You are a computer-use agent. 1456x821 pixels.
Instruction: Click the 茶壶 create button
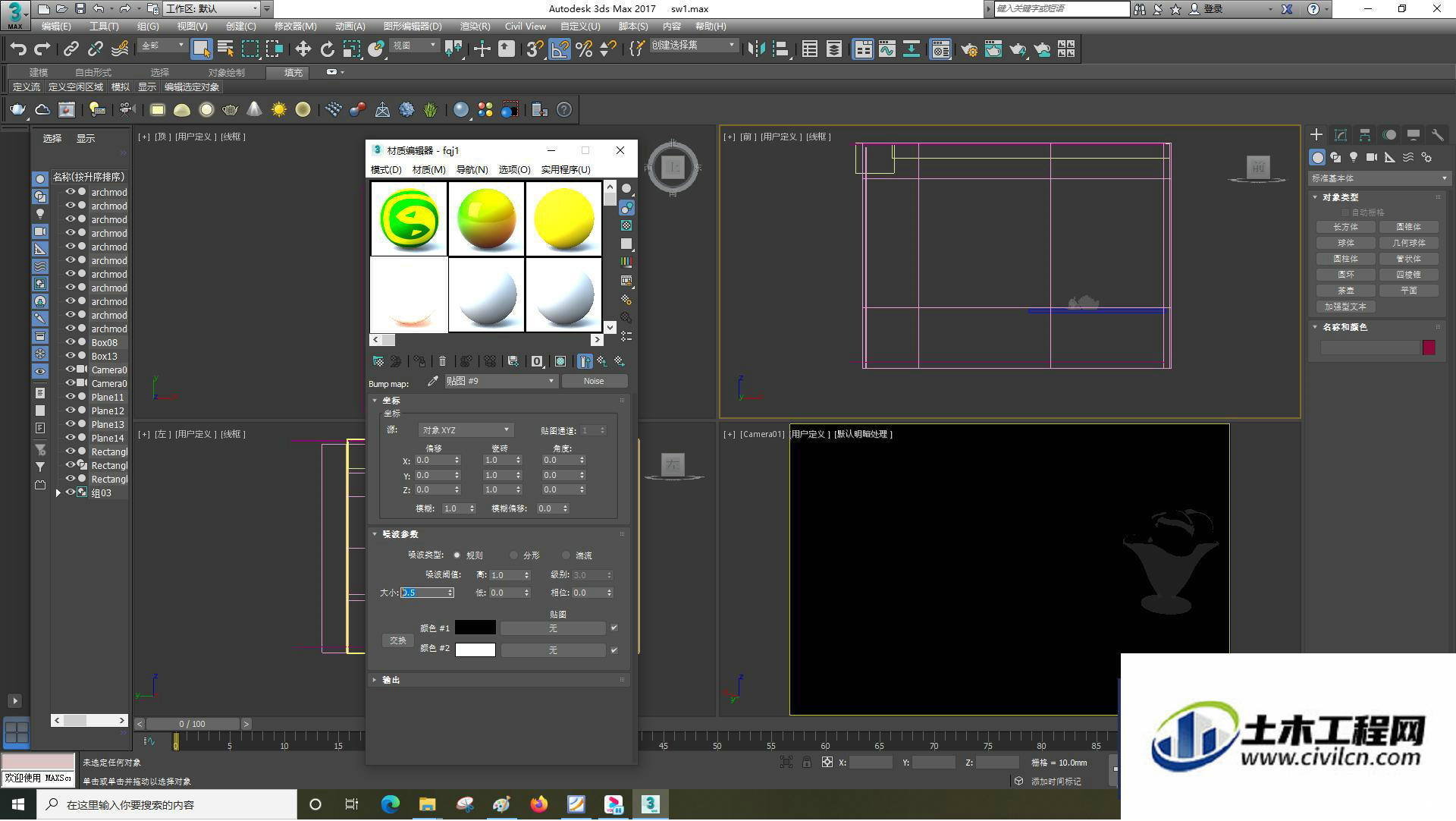tap(1346, 291)
